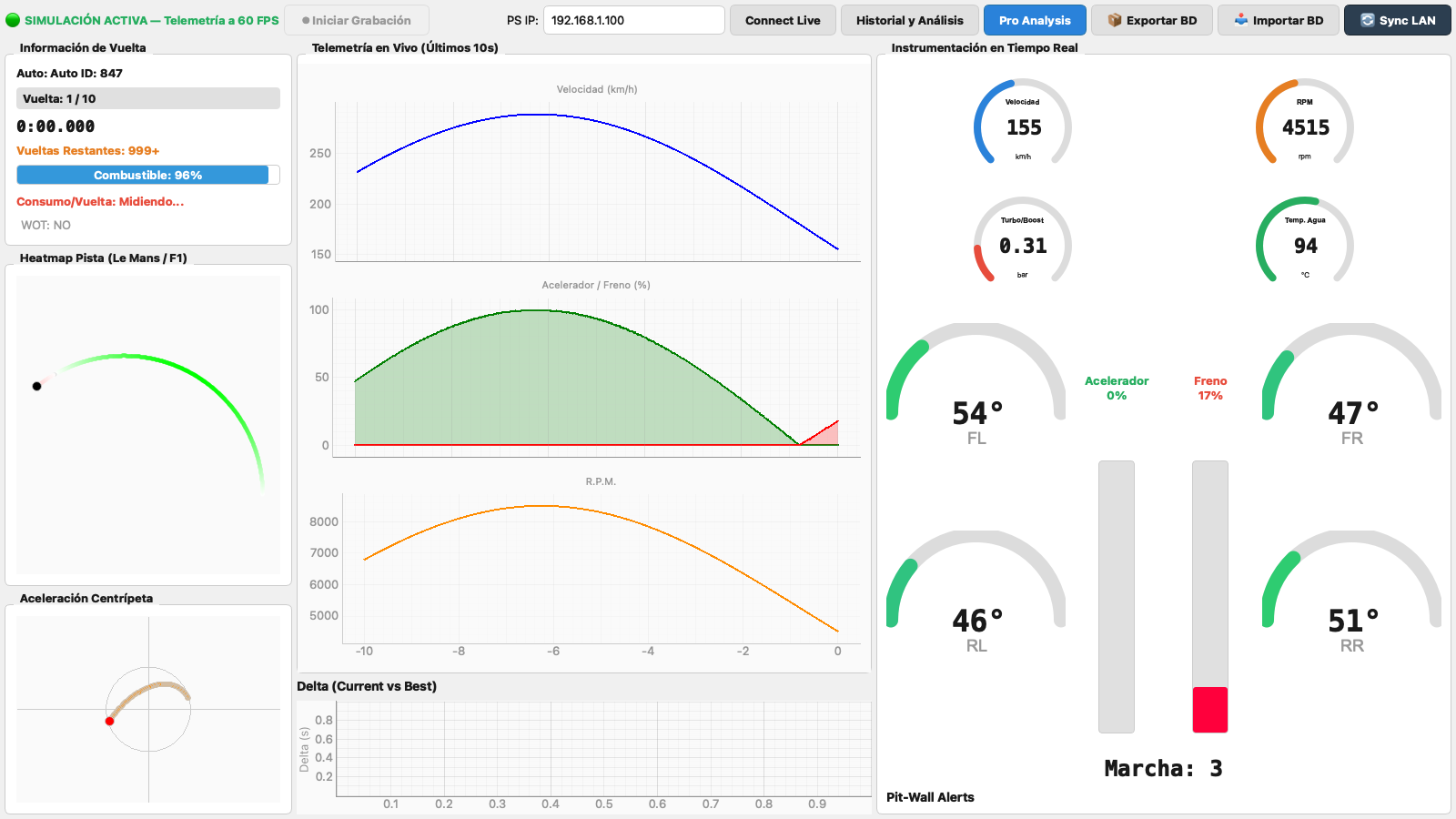Viewport: 1456px width, 819px height.
Task: Click the FR tire temperature gauge
Action: (x=1352, y=385)
